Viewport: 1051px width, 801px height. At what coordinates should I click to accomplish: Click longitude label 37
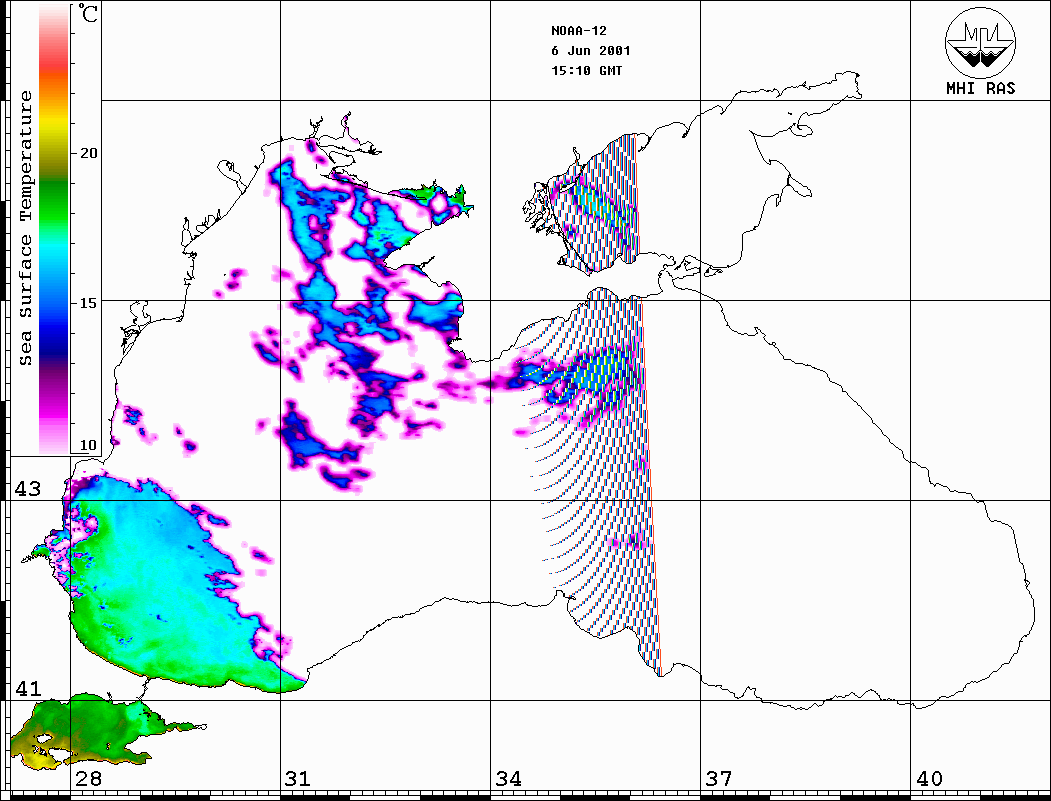click(719, 779)
